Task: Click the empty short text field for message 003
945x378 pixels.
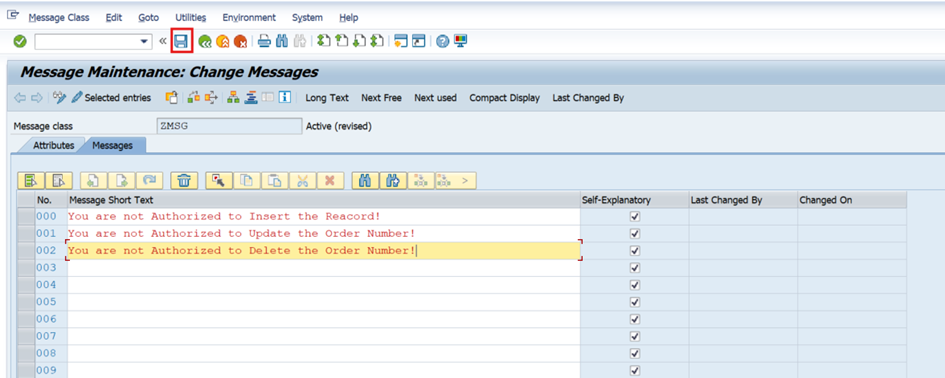Action: click(x=324, y=268)
